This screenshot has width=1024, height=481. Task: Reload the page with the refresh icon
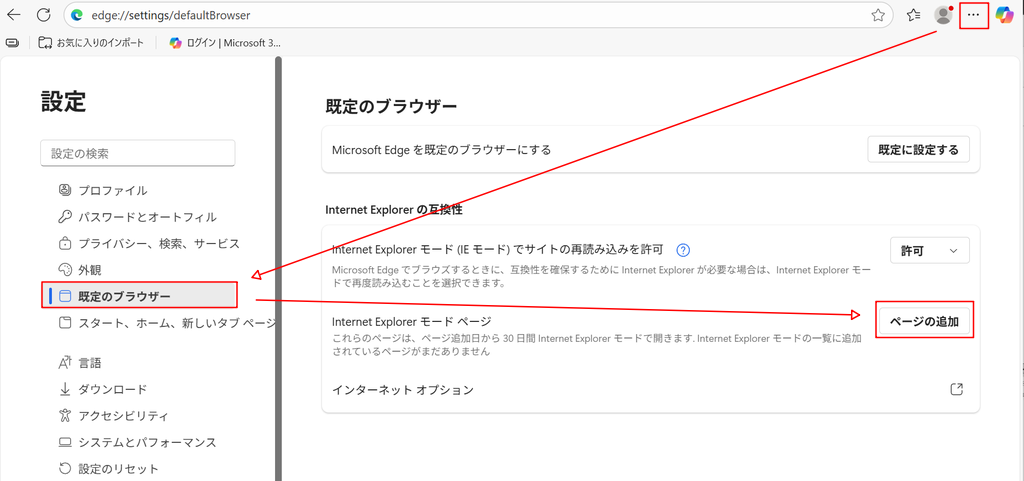tap(44, 15)
